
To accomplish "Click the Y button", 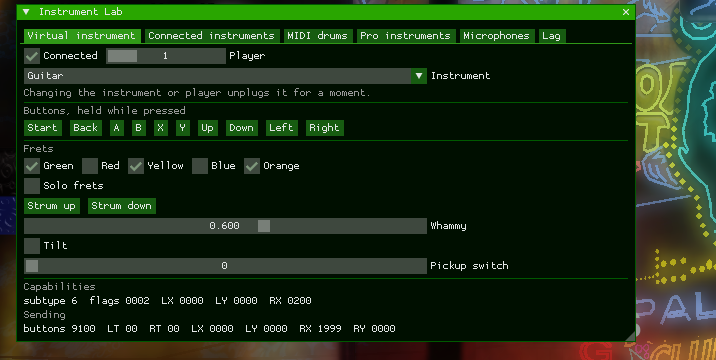I will pyautogui.click(x=183, y=128).
